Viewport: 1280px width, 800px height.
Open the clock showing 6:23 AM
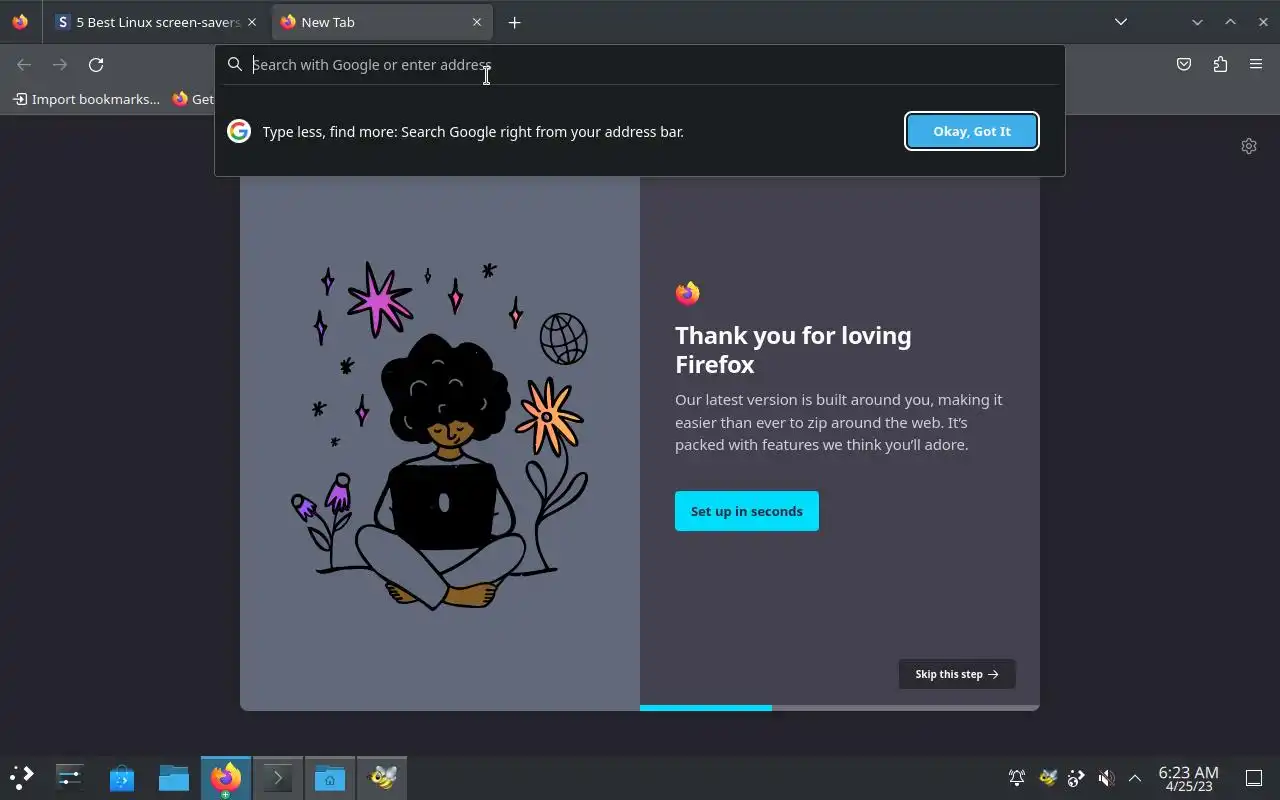(1188, 778)
